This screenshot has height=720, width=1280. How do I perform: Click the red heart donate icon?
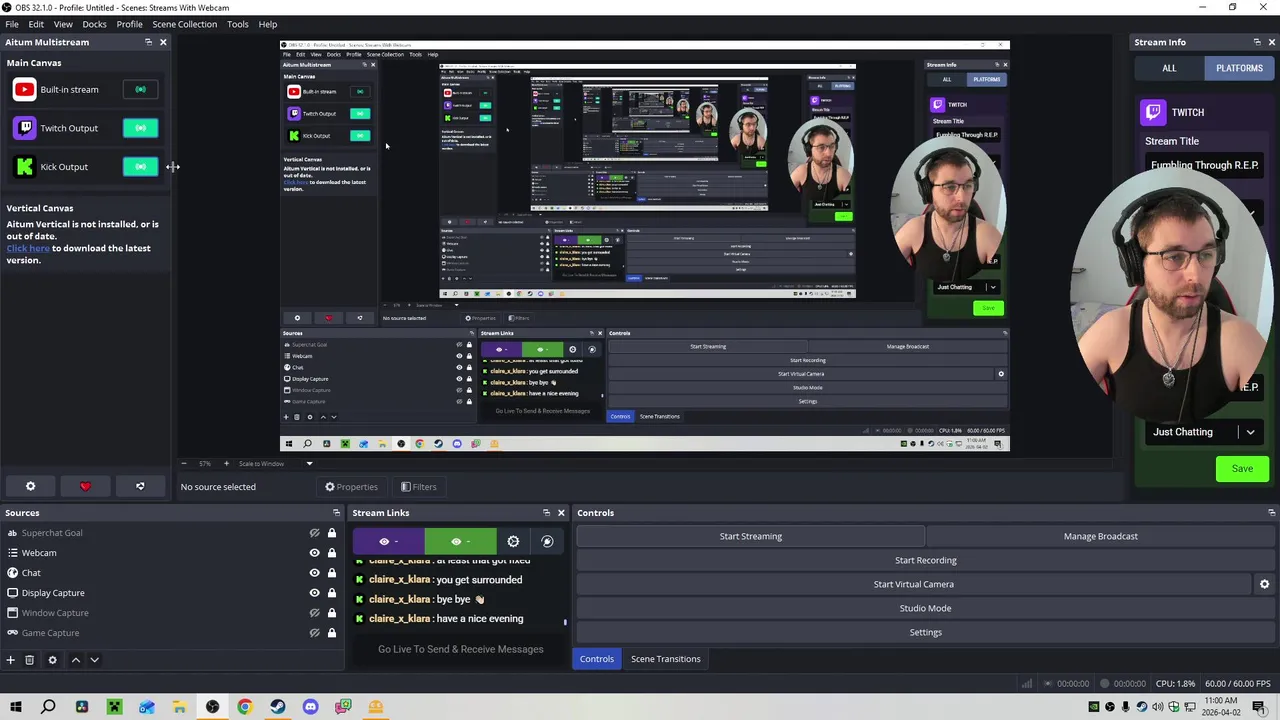[x=85, y=487]
